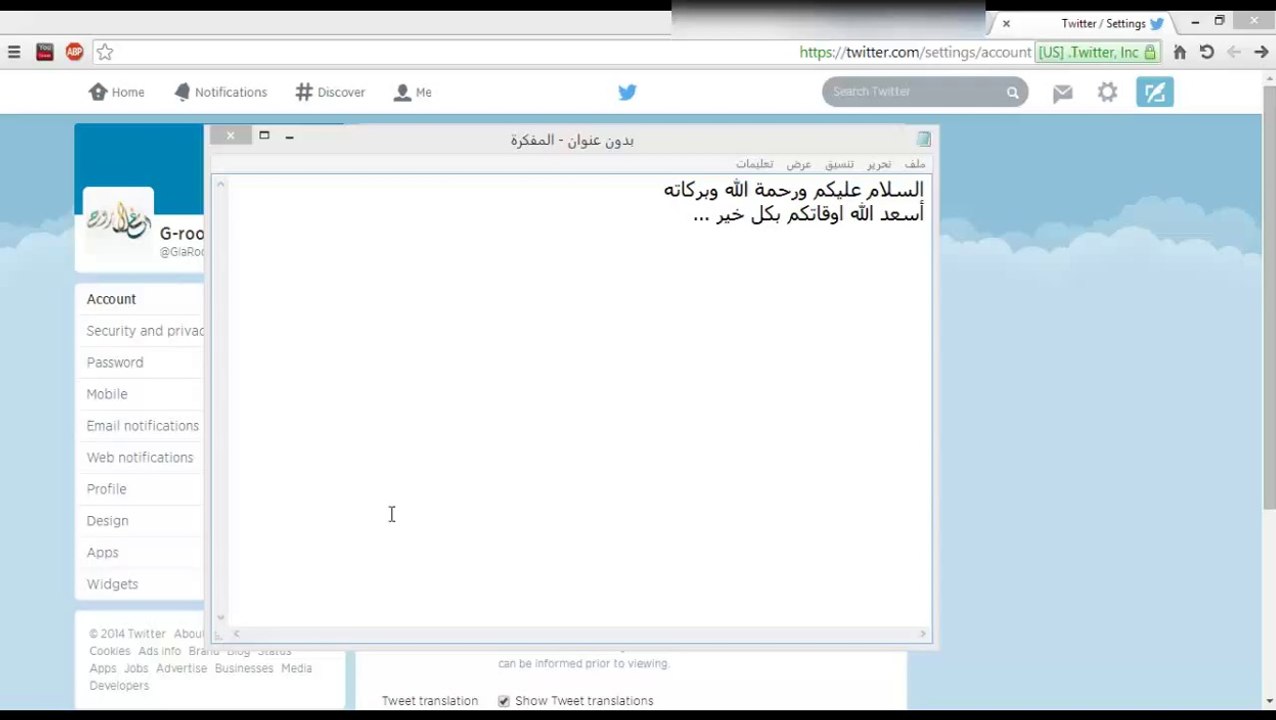Viewport: 1276px width, 720px height.
Task: Go to Twitter Home
Action: click(x=116, y=92)
